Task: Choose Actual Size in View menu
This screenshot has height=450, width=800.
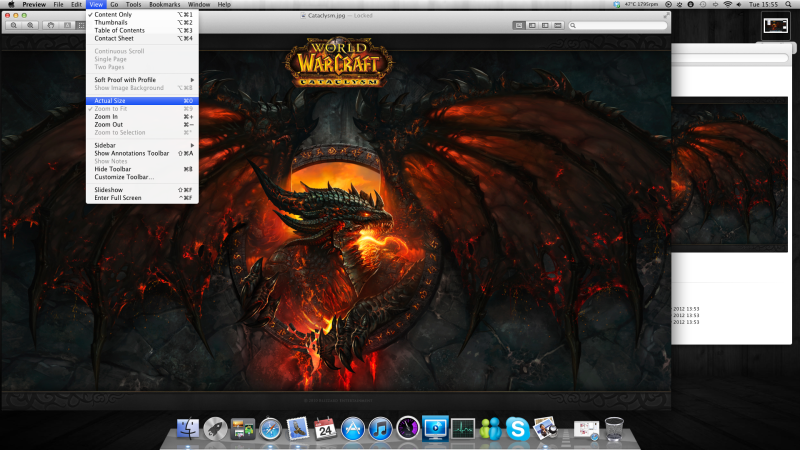Action: tap(142, 101)
